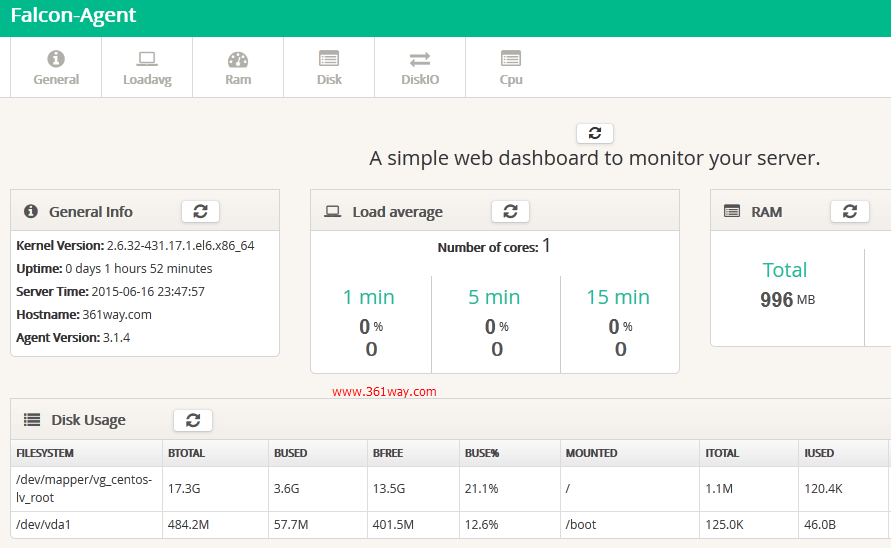Switch to the Loadavg tab

(147, 68)
